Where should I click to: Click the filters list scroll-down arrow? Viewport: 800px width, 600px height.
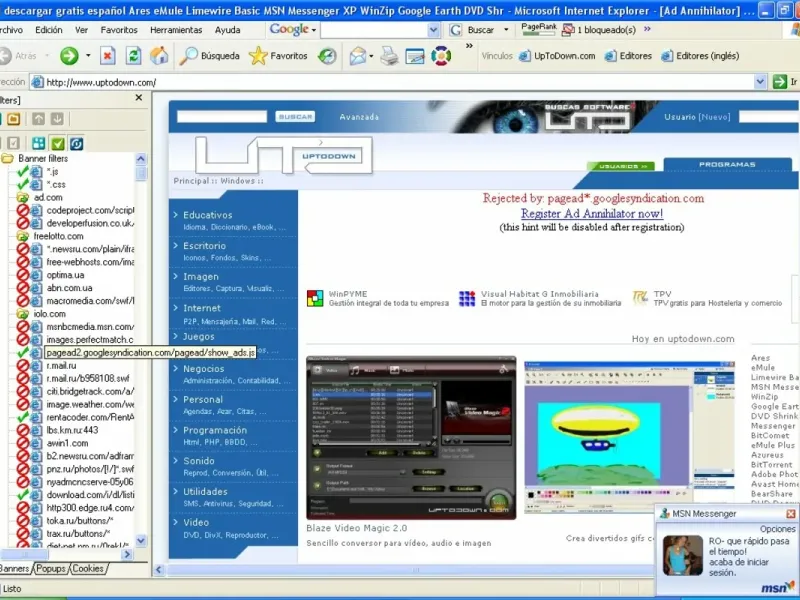pos(141,540)
